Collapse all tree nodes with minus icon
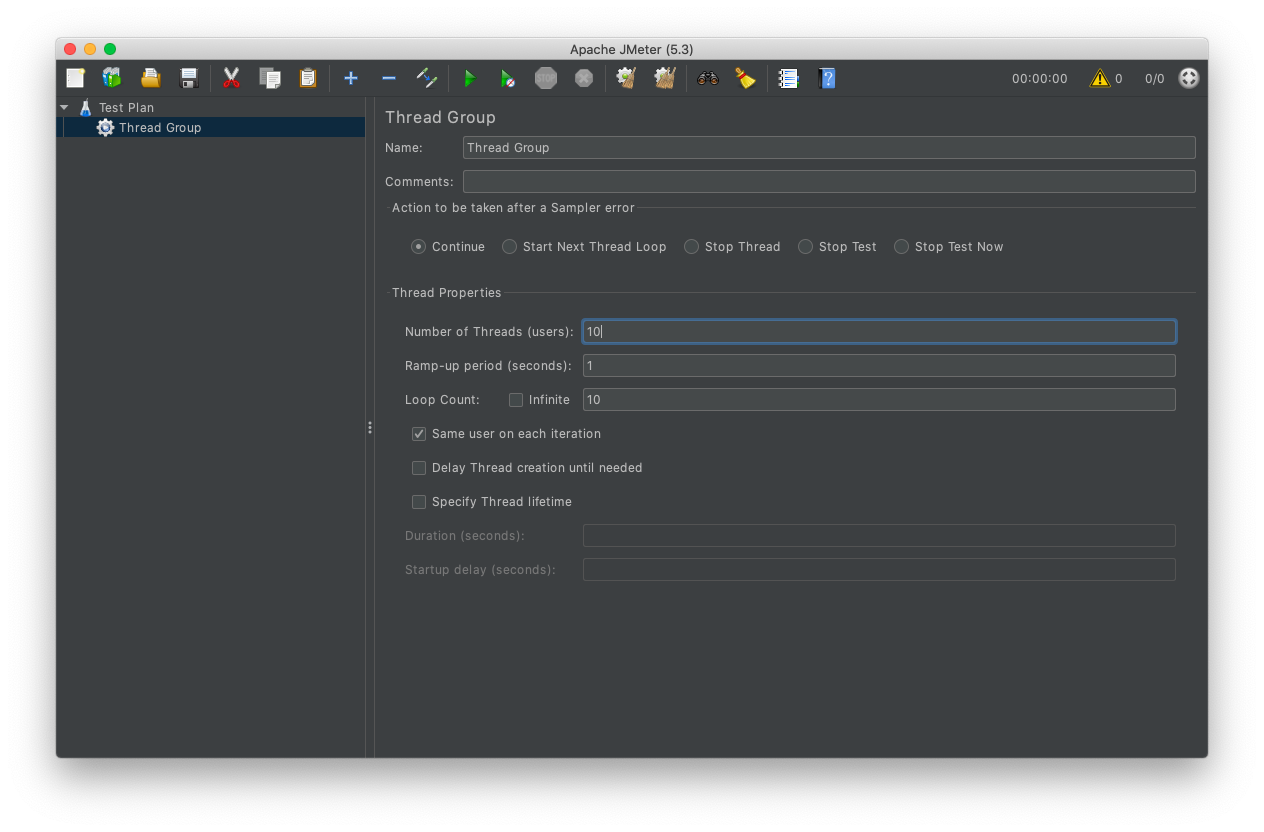 389,78
